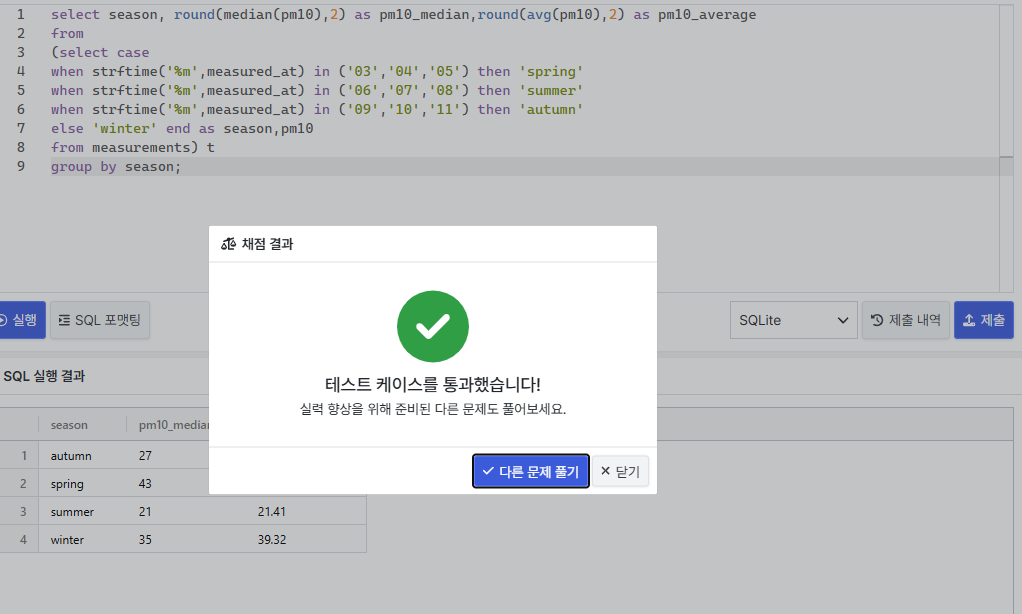Click the 'summer' string on line 5
This screenshot has width=1022, height=614.
click(x=551, y=91)
